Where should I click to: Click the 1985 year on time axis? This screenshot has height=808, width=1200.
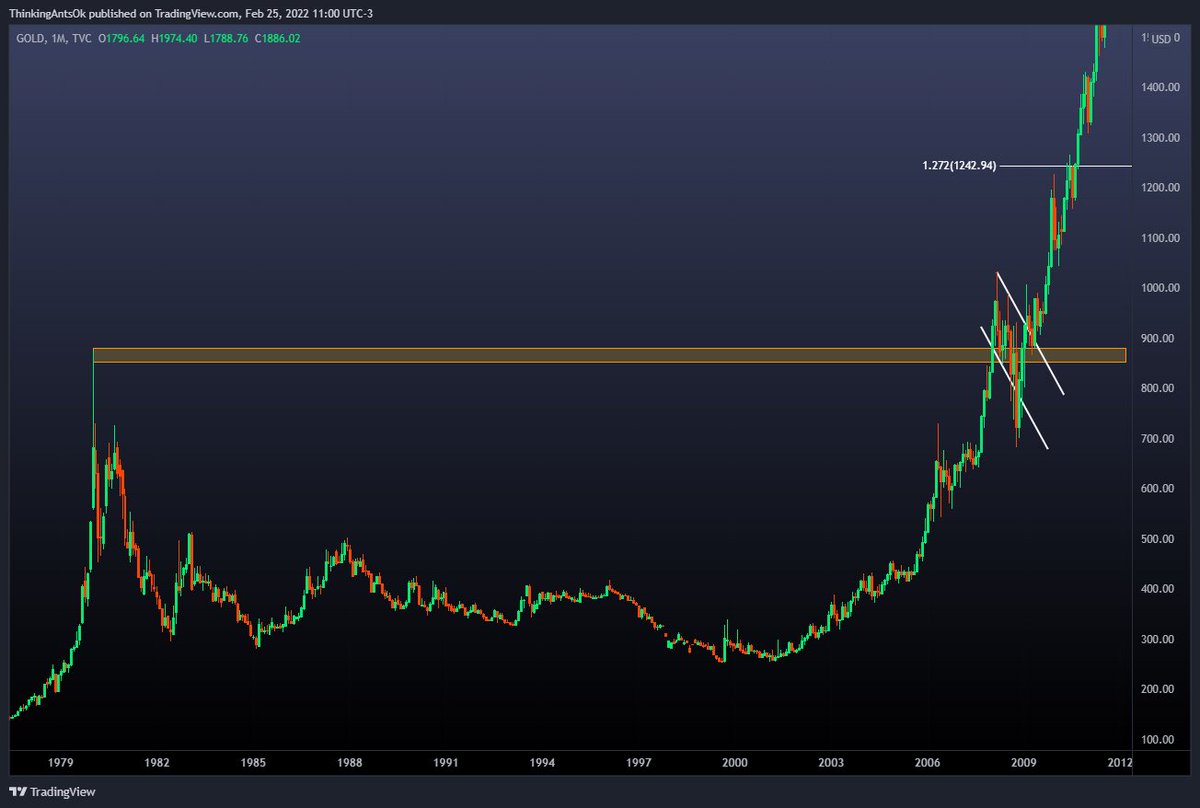pos(253,762)
